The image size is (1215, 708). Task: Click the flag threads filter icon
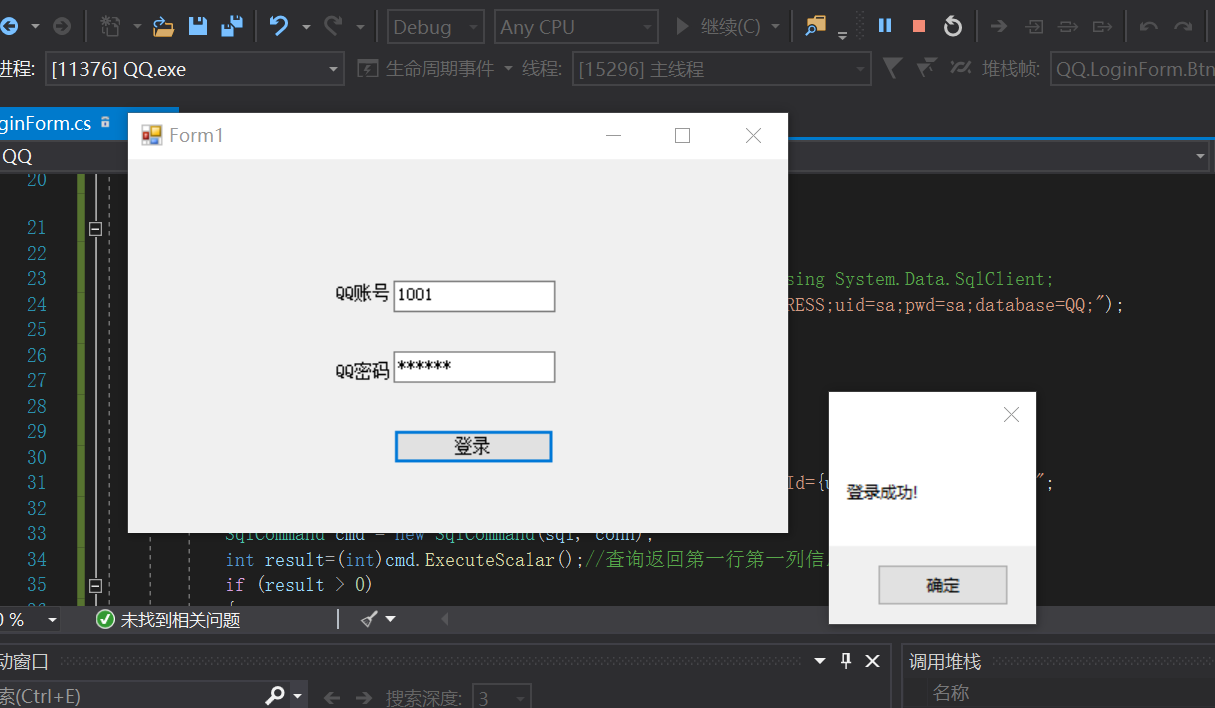pyautogui.click(x=926, y=68)
